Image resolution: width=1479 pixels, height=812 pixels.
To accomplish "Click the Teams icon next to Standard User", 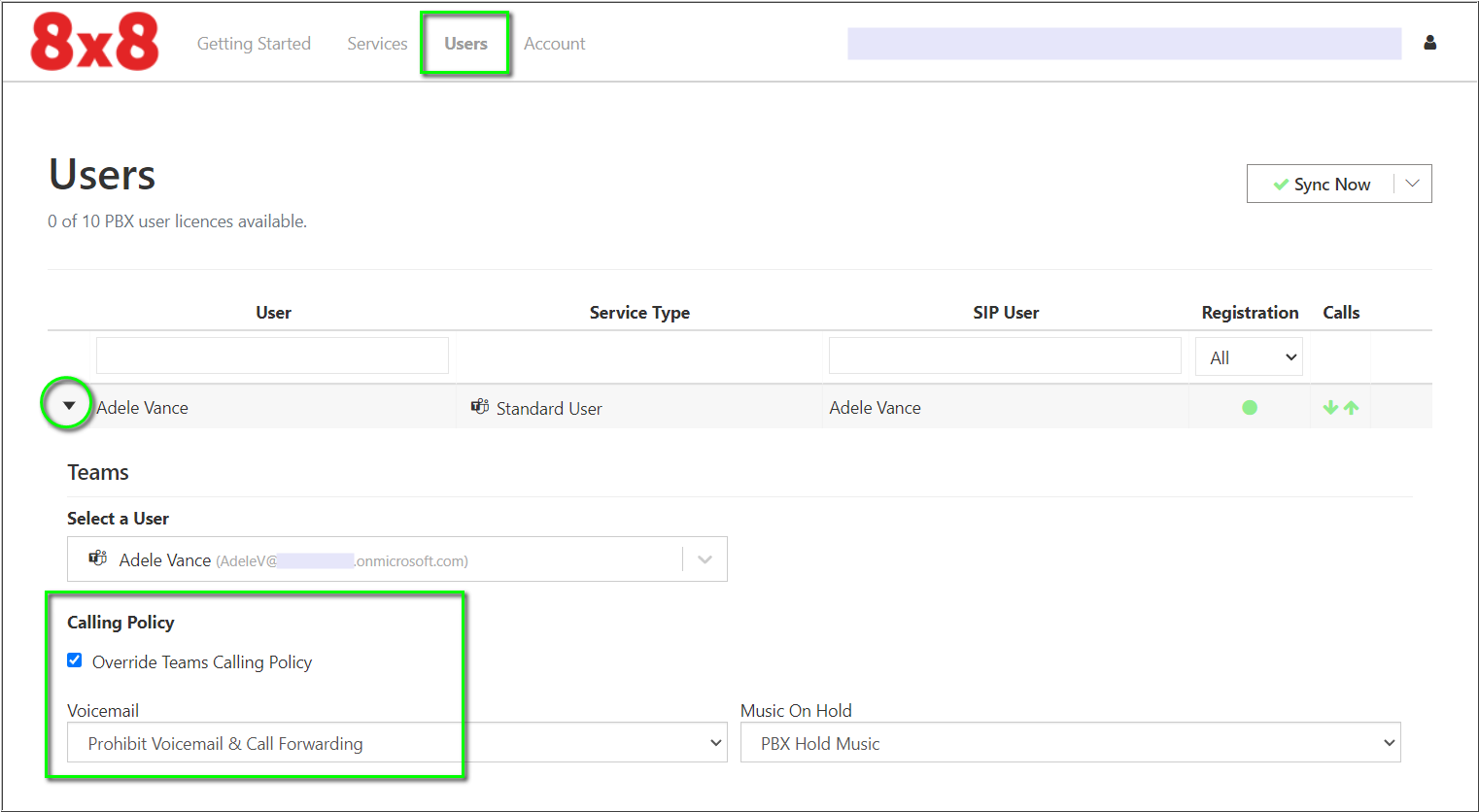I will click(x=479, y=407).
